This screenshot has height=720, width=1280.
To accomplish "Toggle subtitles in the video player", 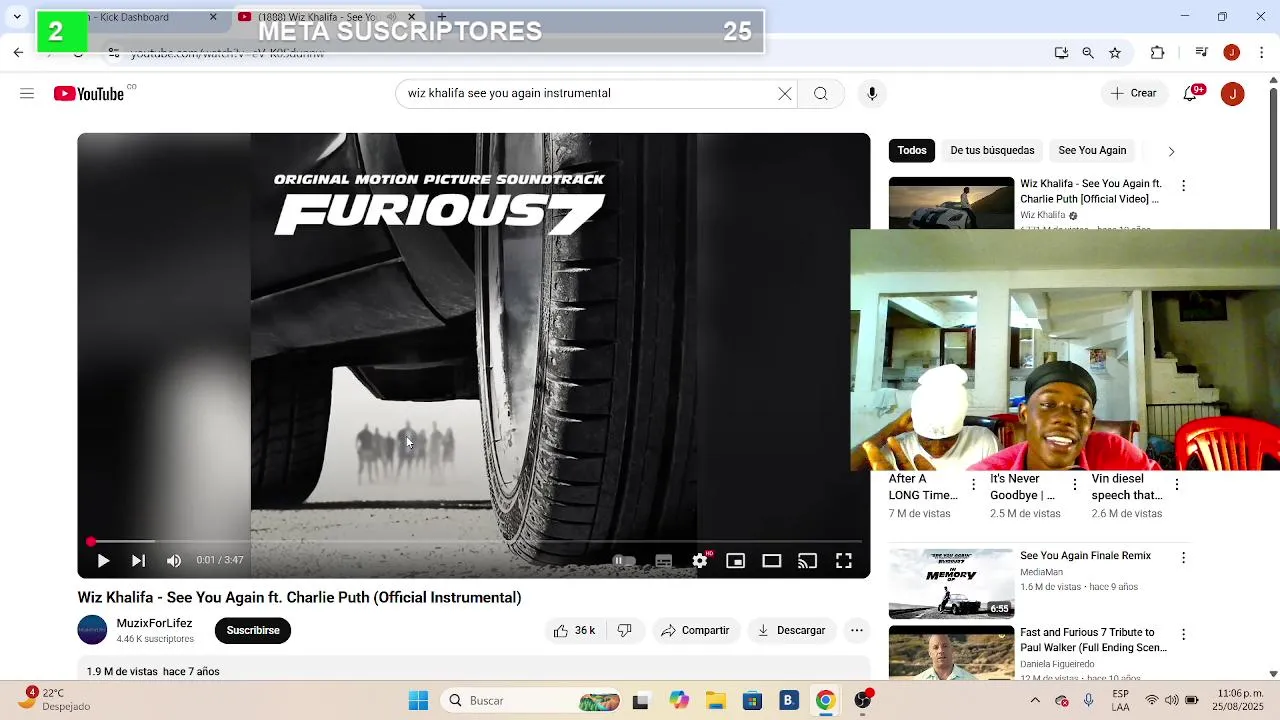I will (664, 561).
